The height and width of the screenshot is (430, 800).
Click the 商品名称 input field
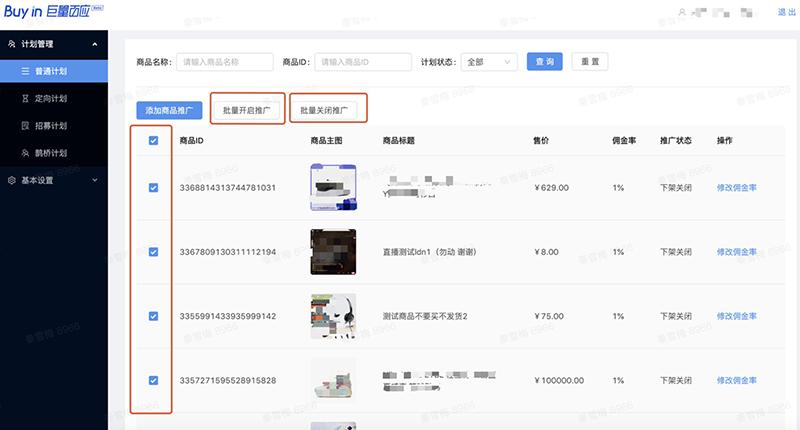click(224, 61)
